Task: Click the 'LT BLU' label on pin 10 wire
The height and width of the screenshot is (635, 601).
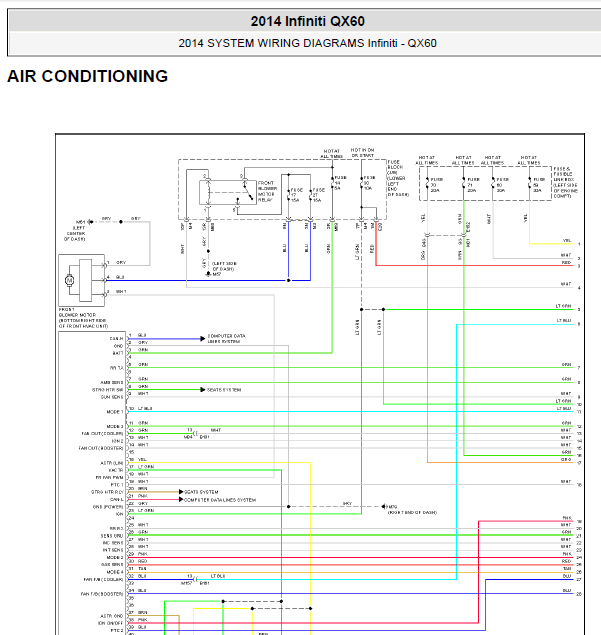Action: point(145,408)
